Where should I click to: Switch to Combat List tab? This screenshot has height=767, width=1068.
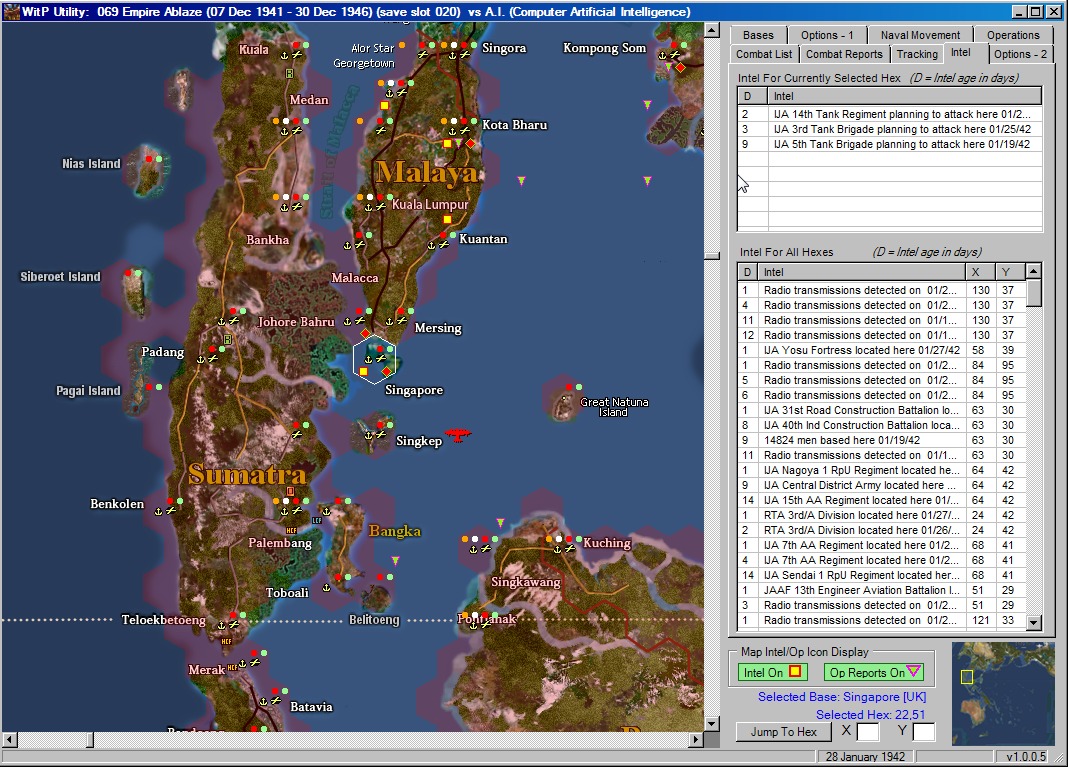[764, 54]
